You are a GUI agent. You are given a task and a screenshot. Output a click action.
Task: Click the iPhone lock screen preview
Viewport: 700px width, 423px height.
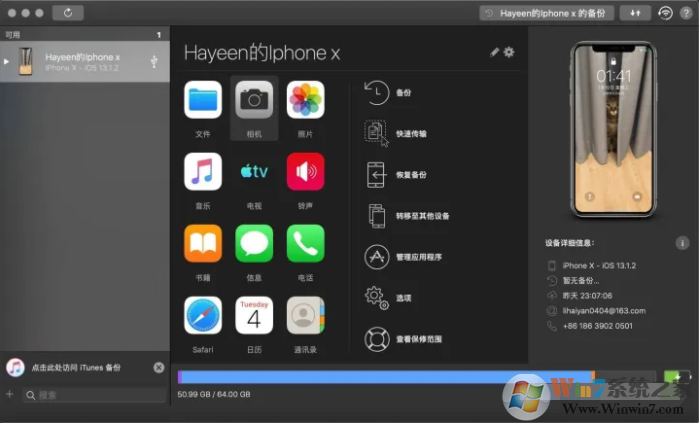point(613,129)
